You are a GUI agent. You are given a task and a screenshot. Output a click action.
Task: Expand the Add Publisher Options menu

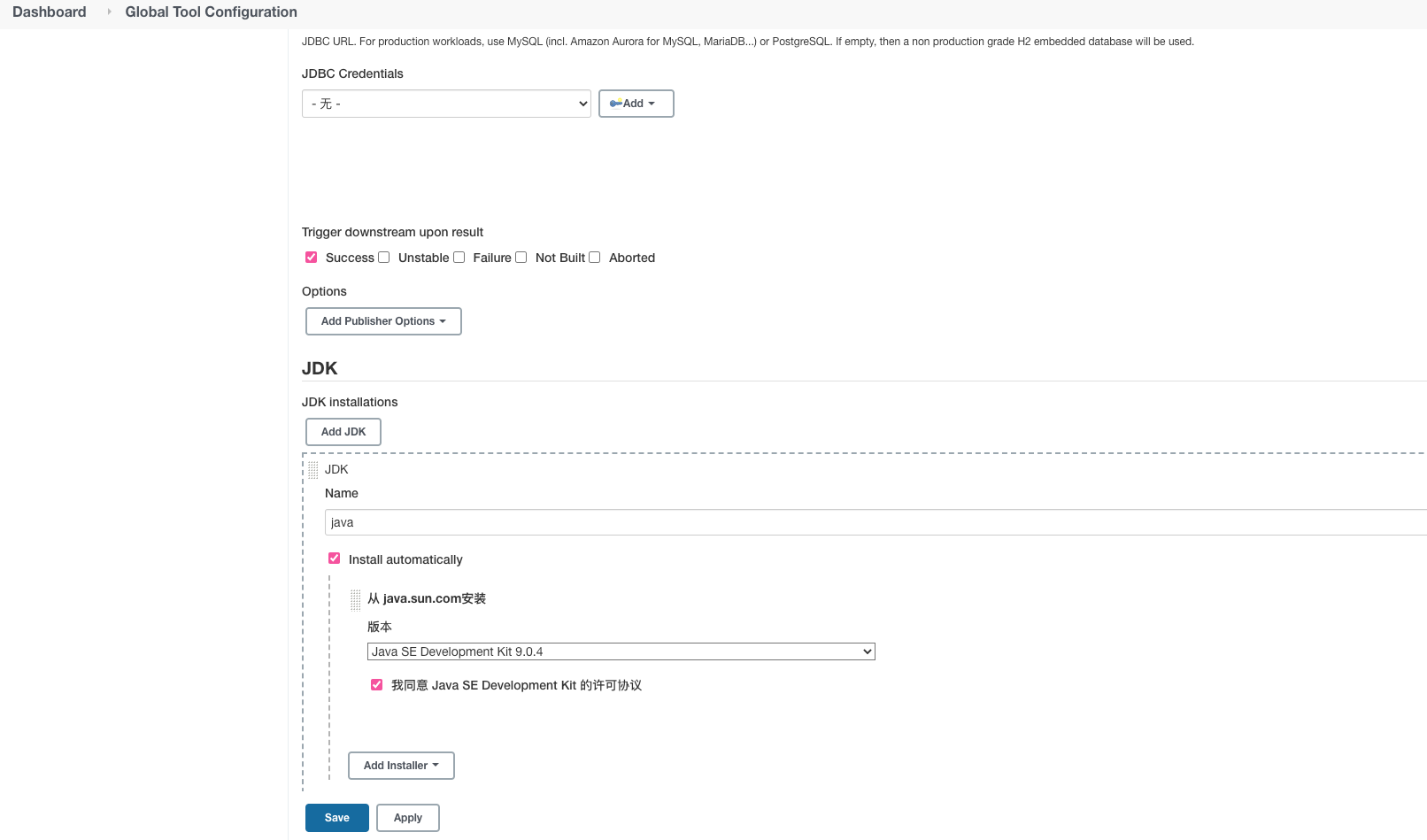[x=383, y=321]
